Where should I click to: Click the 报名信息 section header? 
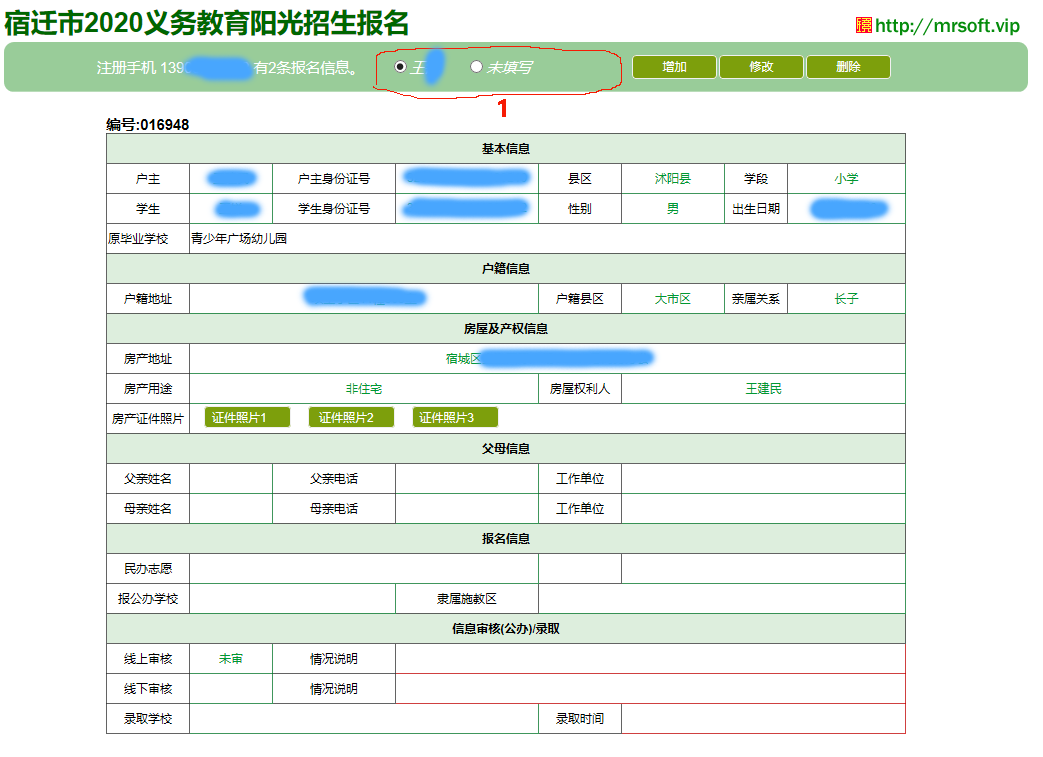(x=506, y=539)
